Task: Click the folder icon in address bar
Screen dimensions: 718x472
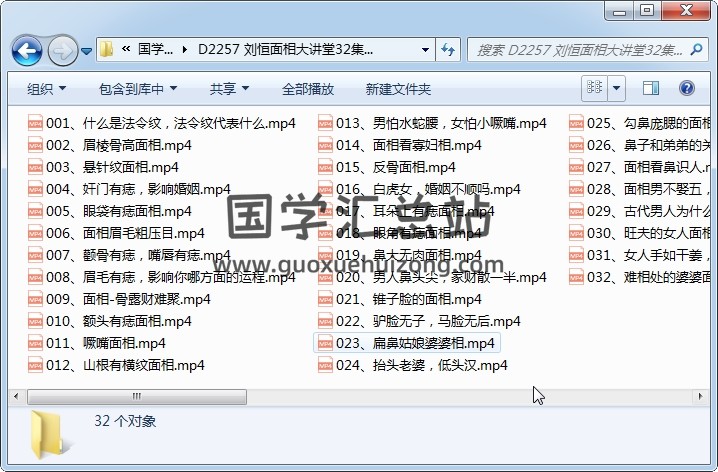Action: pyautogui.click(x=107, y=49)
